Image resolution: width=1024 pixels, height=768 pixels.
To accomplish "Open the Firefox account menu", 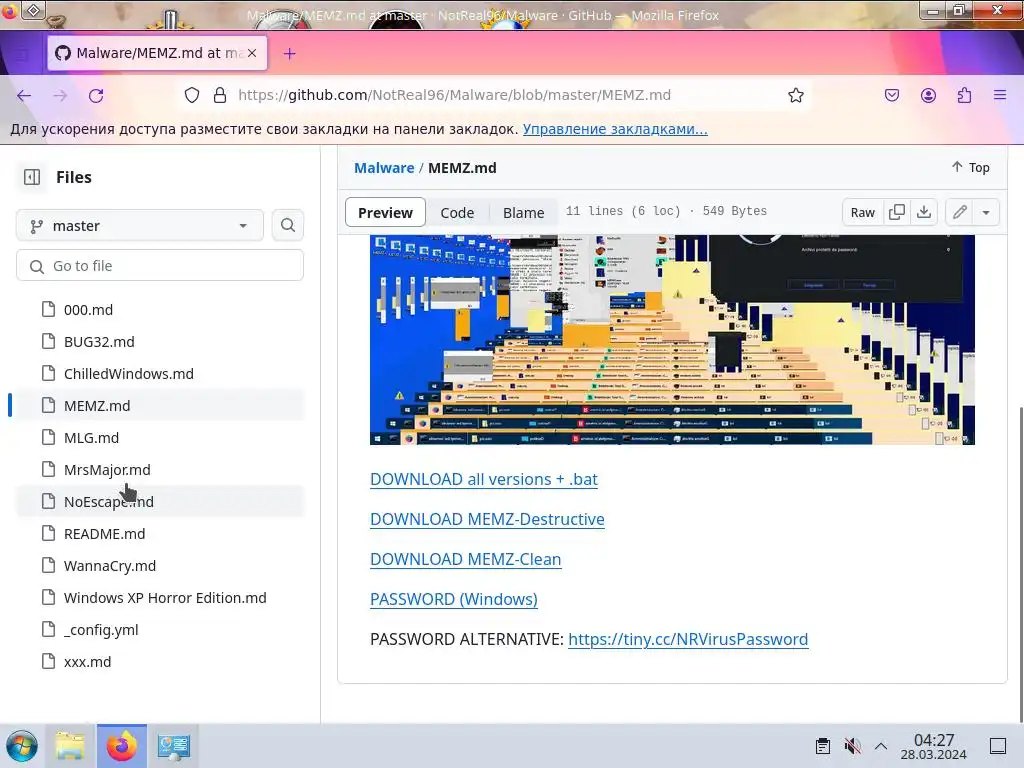I will coord(928,95).
